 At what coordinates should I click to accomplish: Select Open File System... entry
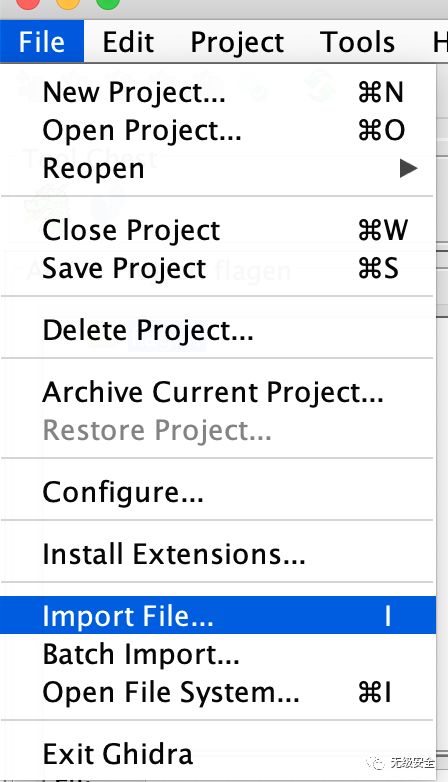pyautogui.click(x=218, y=692)
